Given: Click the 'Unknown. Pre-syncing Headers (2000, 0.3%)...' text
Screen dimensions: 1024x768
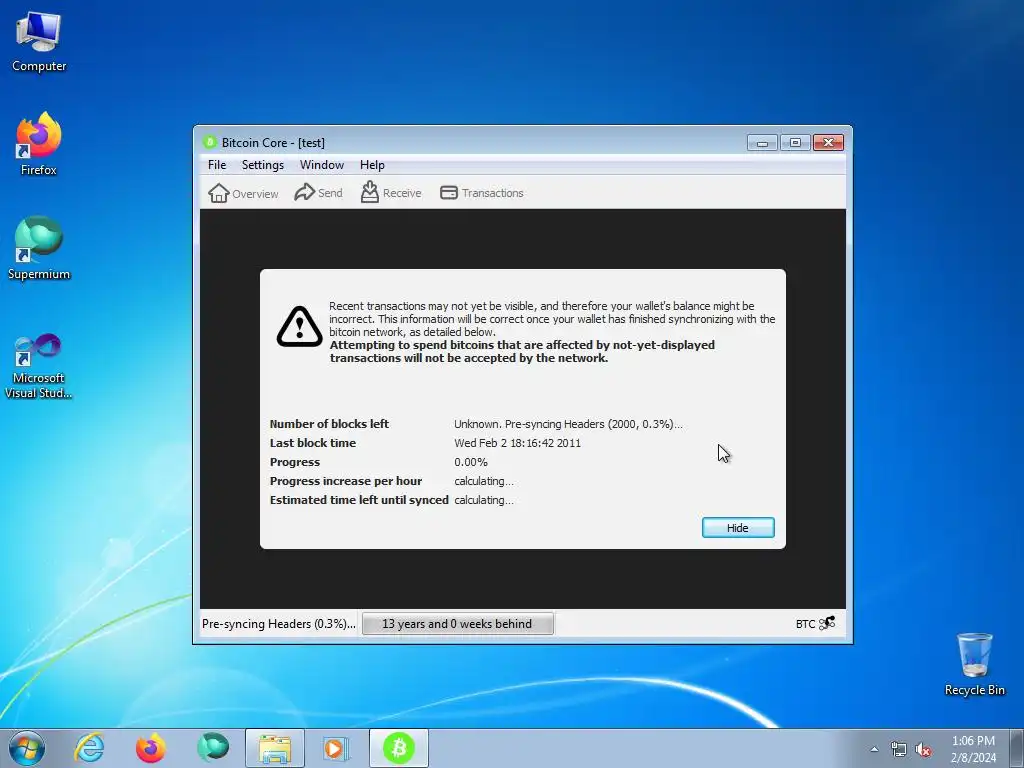Looking at the screenshot, I should coord(568,424).
